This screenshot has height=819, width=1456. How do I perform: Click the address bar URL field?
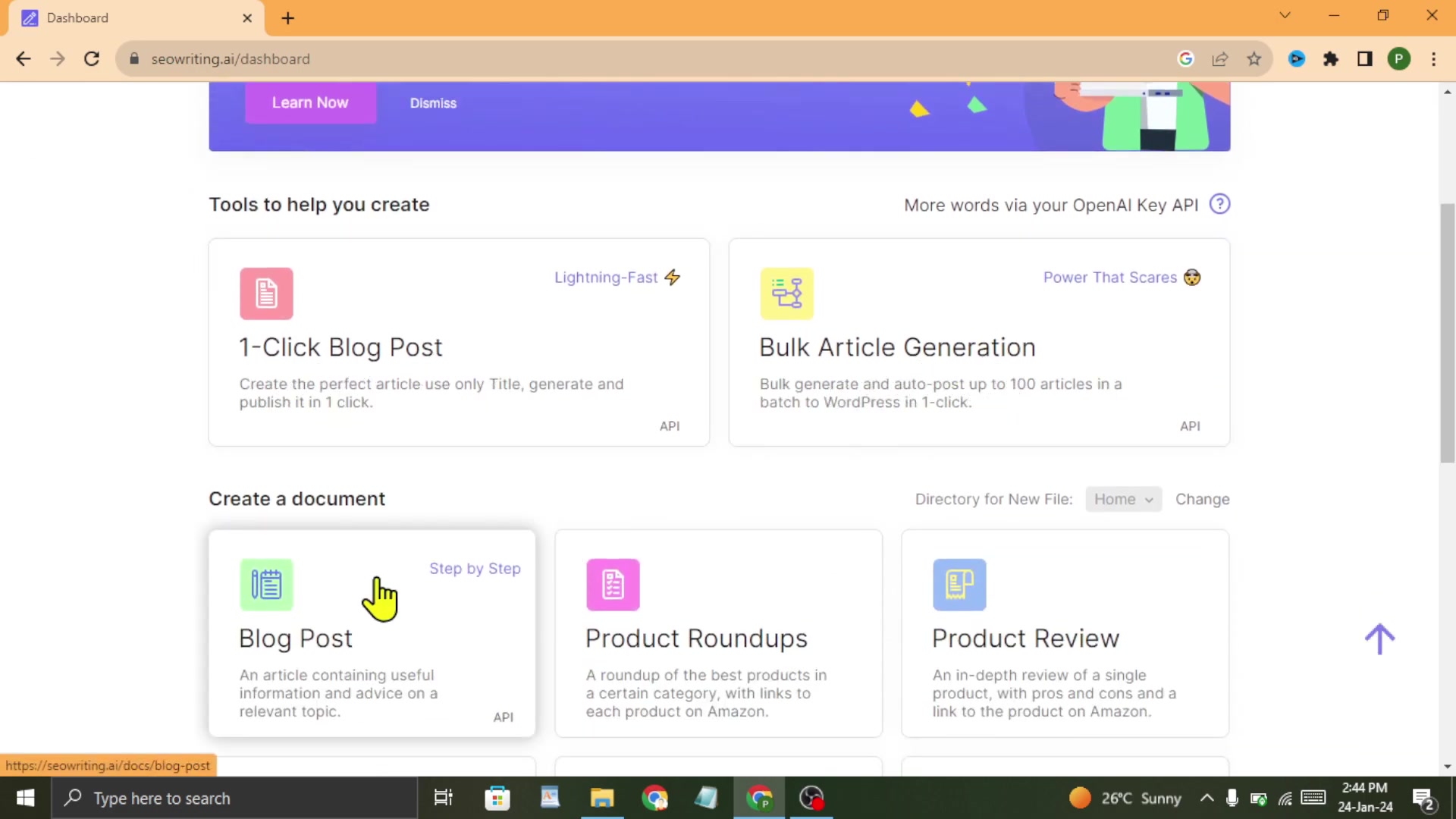click(x=645, y=59)
